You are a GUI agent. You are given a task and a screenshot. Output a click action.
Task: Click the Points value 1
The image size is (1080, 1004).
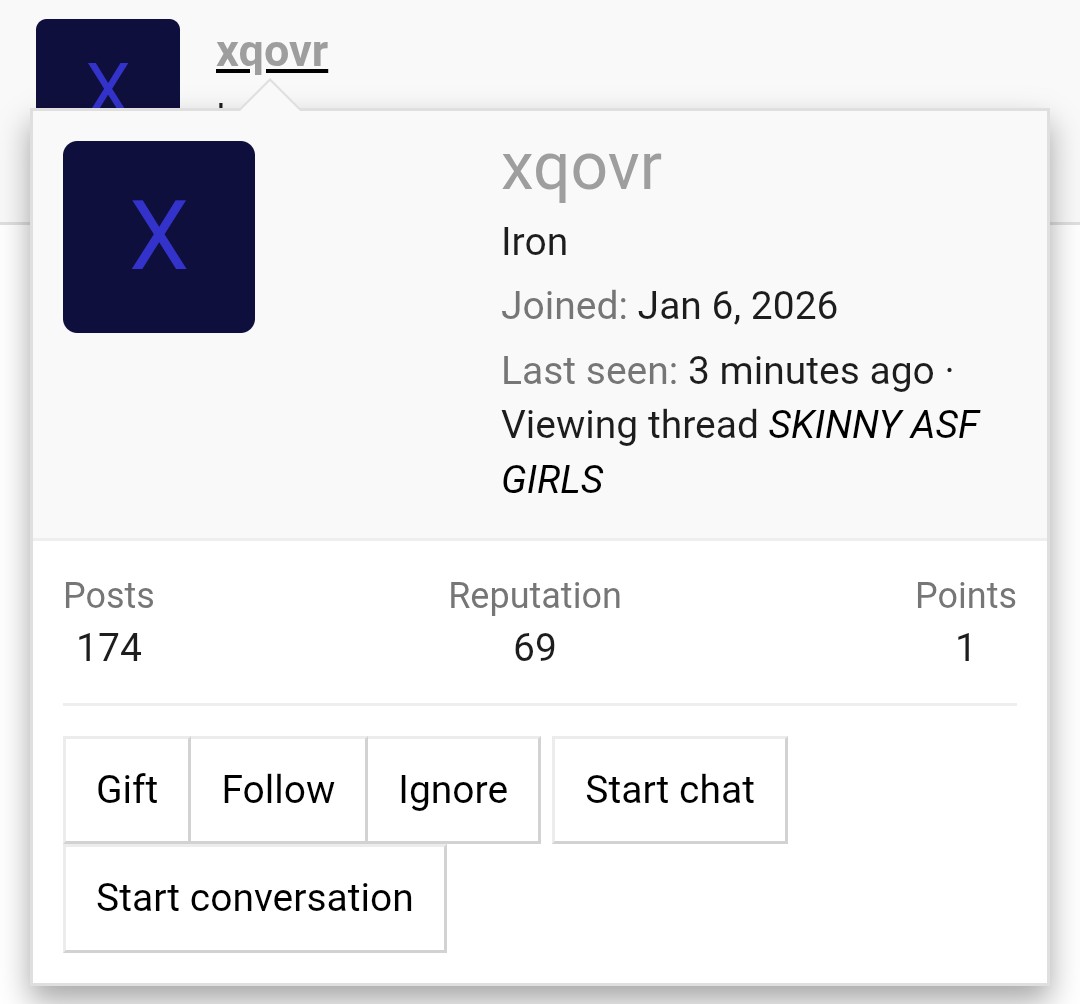(x=965, y=648)
